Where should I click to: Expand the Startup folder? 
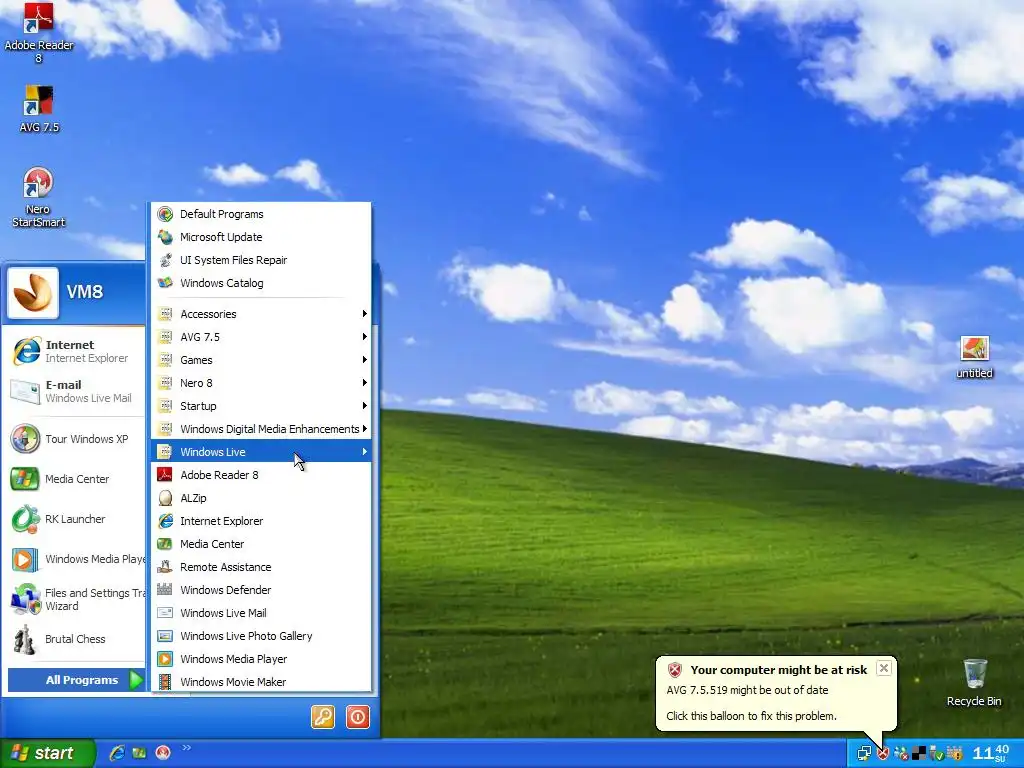(x=261, y=406)
